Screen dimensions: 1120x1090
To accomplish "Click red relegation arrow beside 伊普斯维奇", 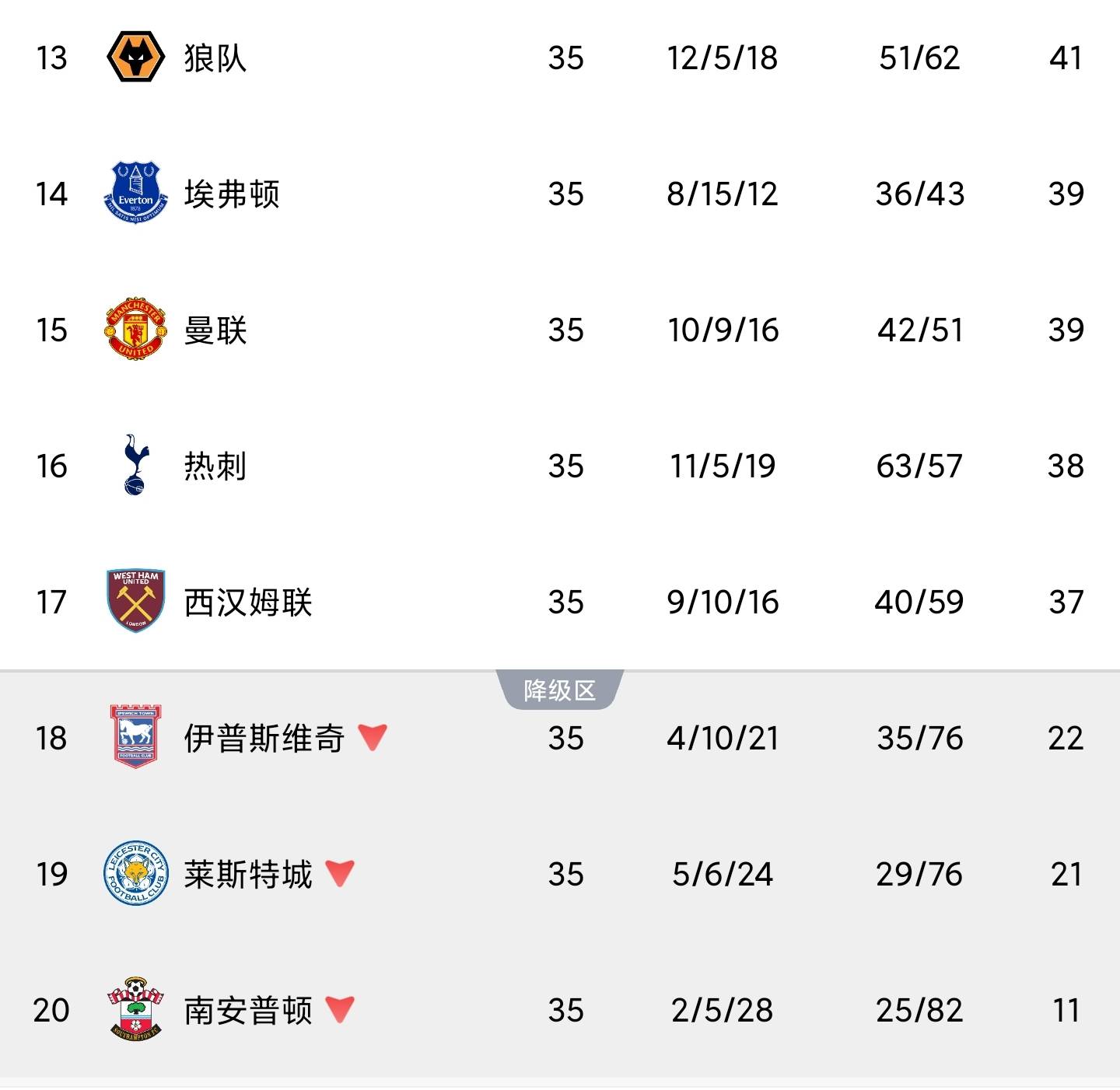I will coord(373,737).
